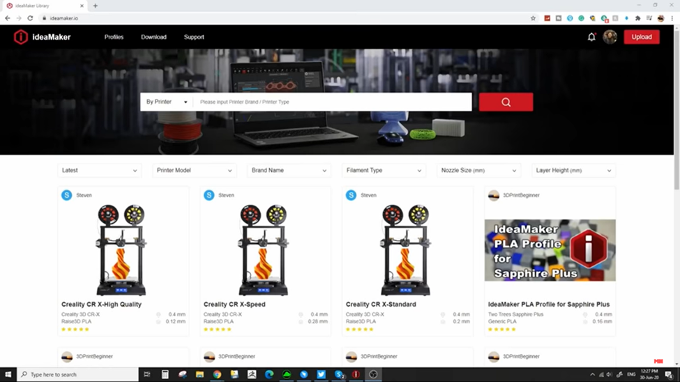This screenshot has height=382, width=680.
Task: Open Creality CR X-Speed profile title
Action: pos(235,304)
